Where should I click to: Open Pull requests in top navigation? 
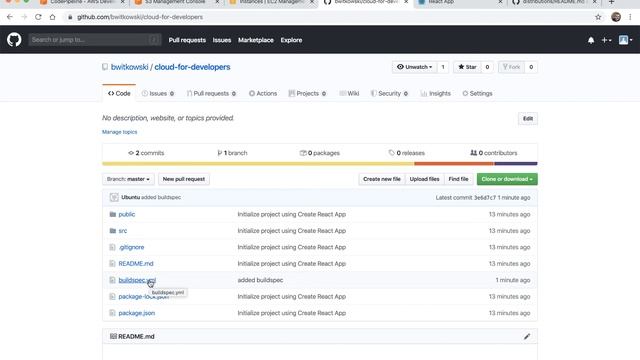(x=187, y=40)
